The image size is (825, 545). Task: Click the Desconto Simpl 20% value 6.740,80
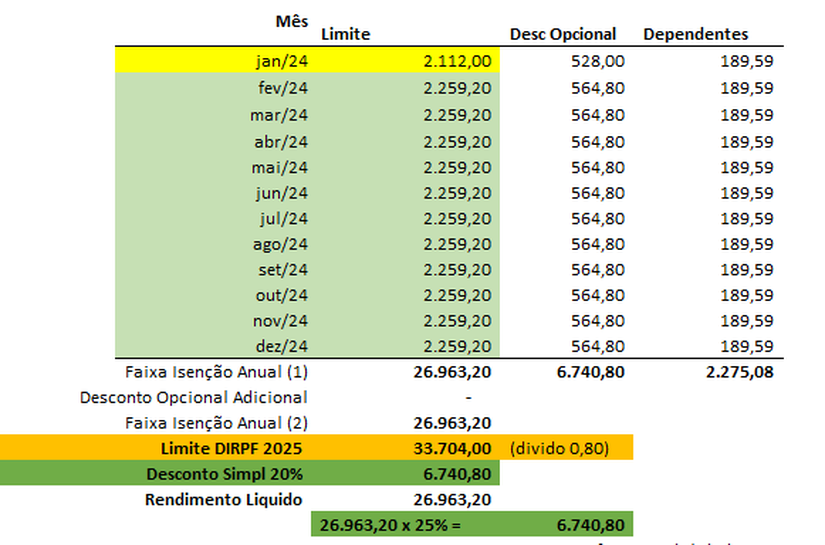point(457,474)
